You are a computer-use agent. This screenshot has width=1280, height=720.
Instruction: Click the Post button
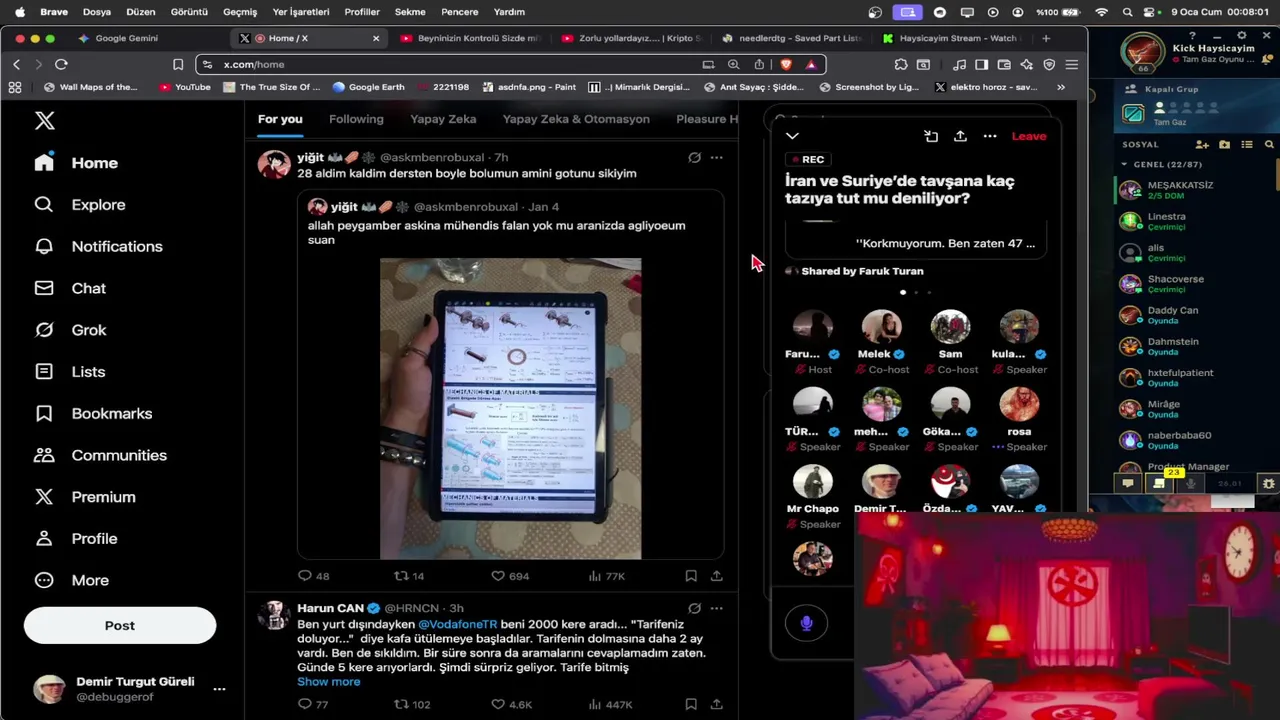pyautogui.click(x=120, y=625)
